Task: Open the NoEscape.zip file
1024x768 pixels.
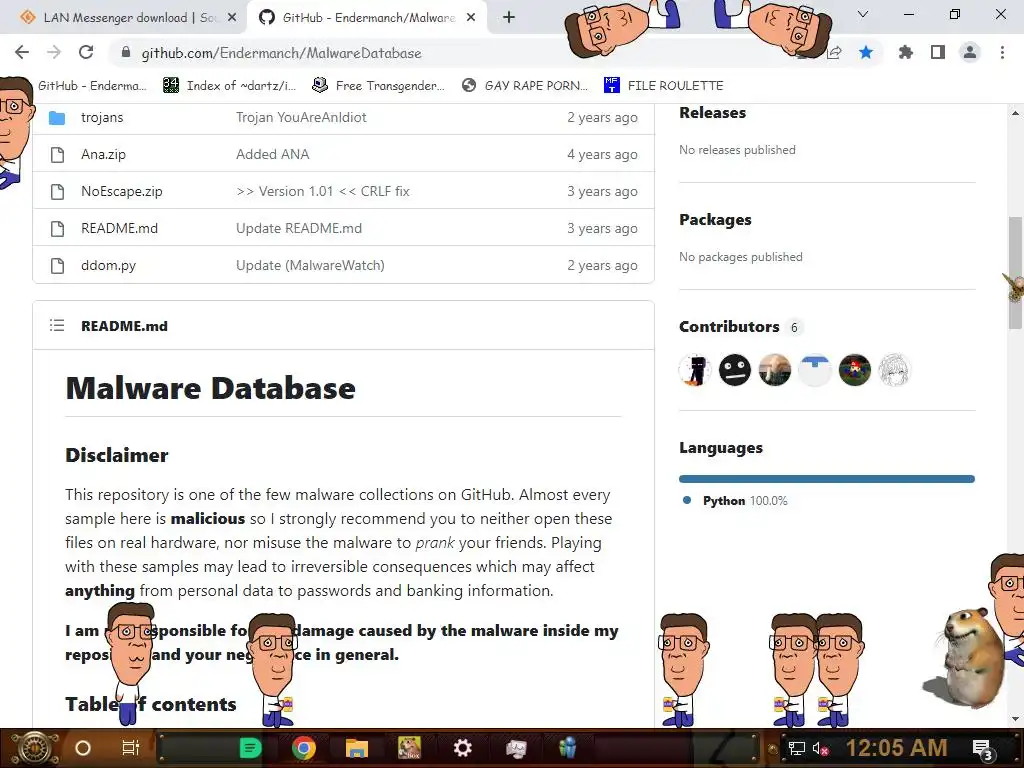Action: [x=121, y=191]
